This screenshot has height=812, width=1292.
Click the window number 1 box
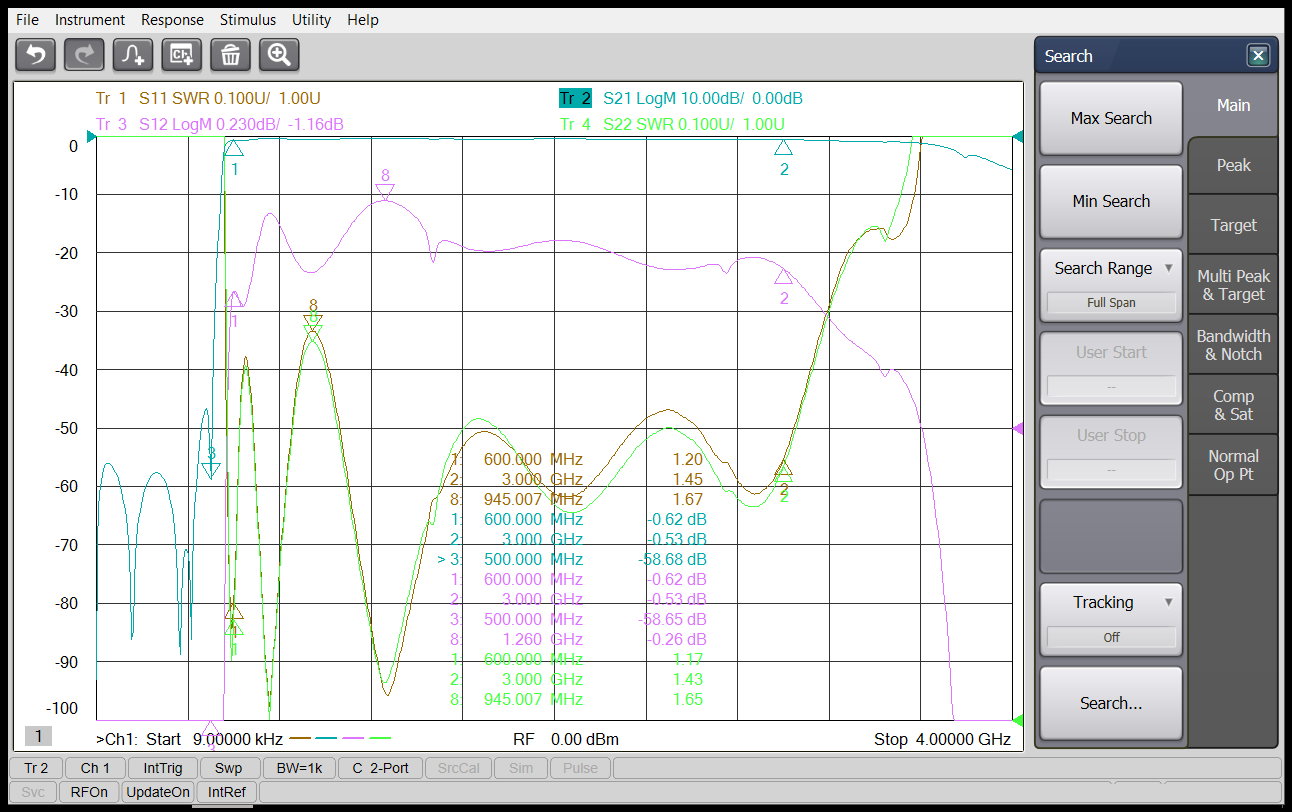click(x=38, y=736)
